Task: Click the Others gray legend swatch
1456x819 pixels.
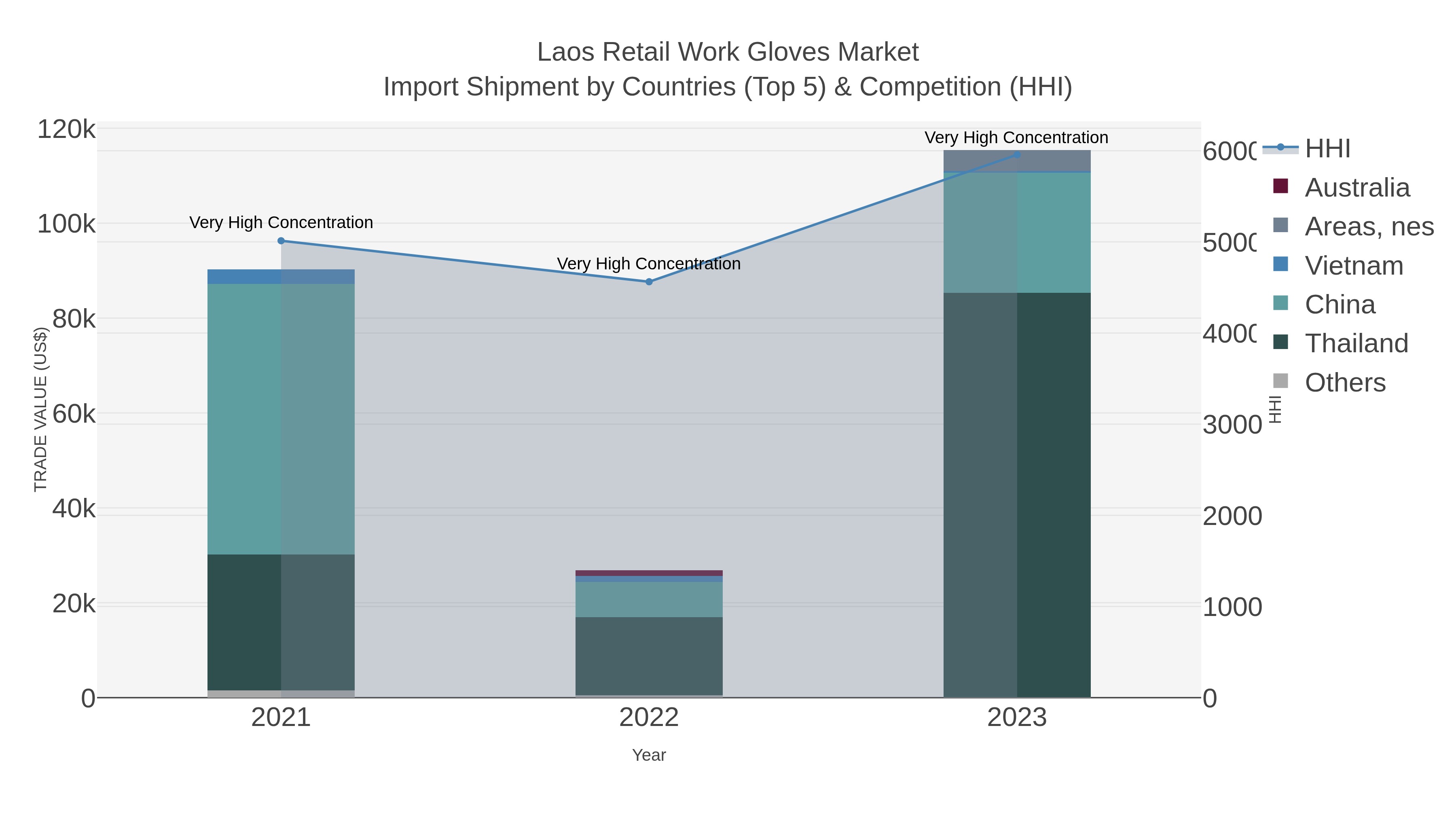Action: click(1280, 381)
